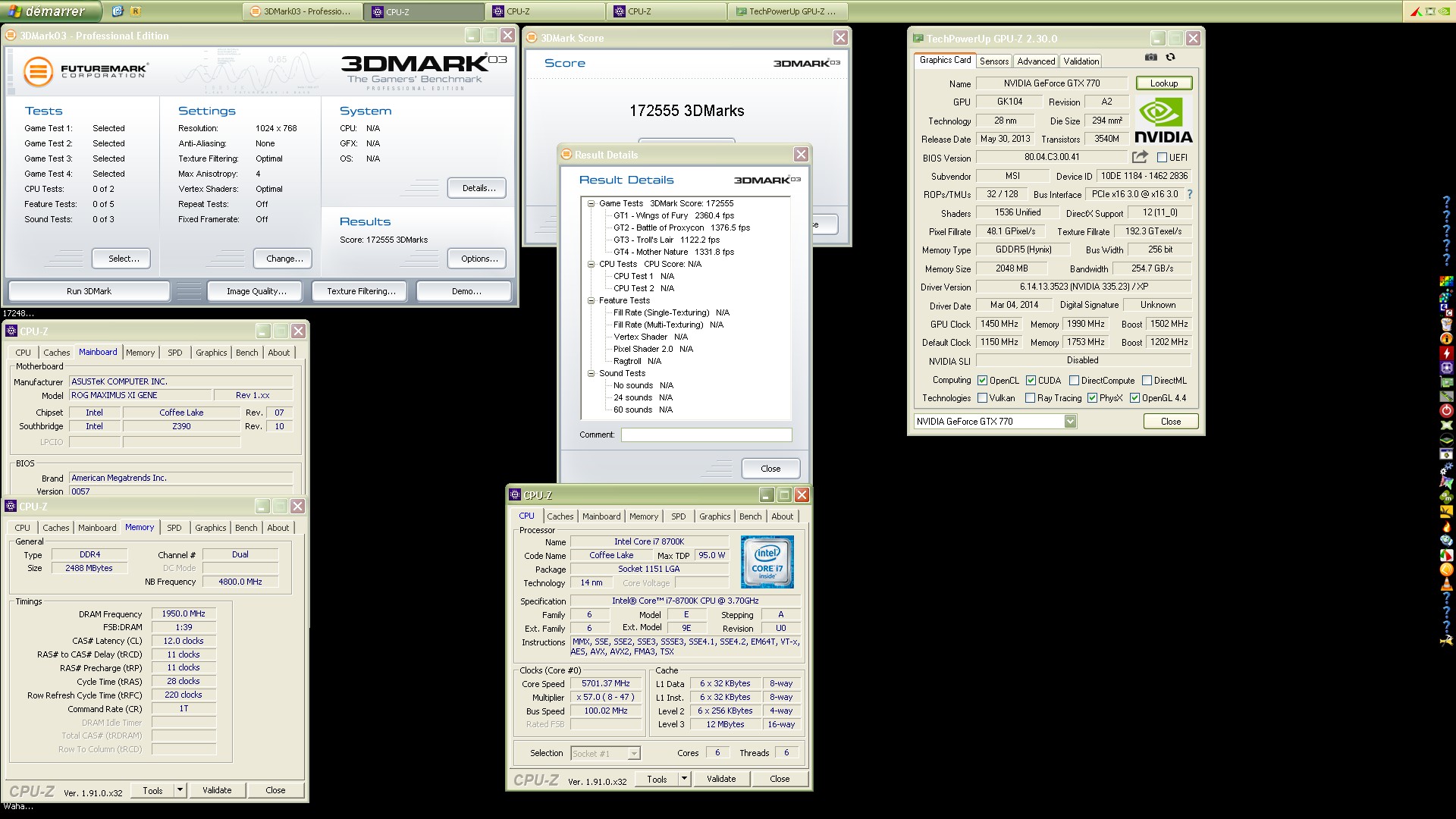The width and height of the screenshot is (1456, 819).
Task: Click the Demo button in 3DMark03
Action: pos(466,291)
